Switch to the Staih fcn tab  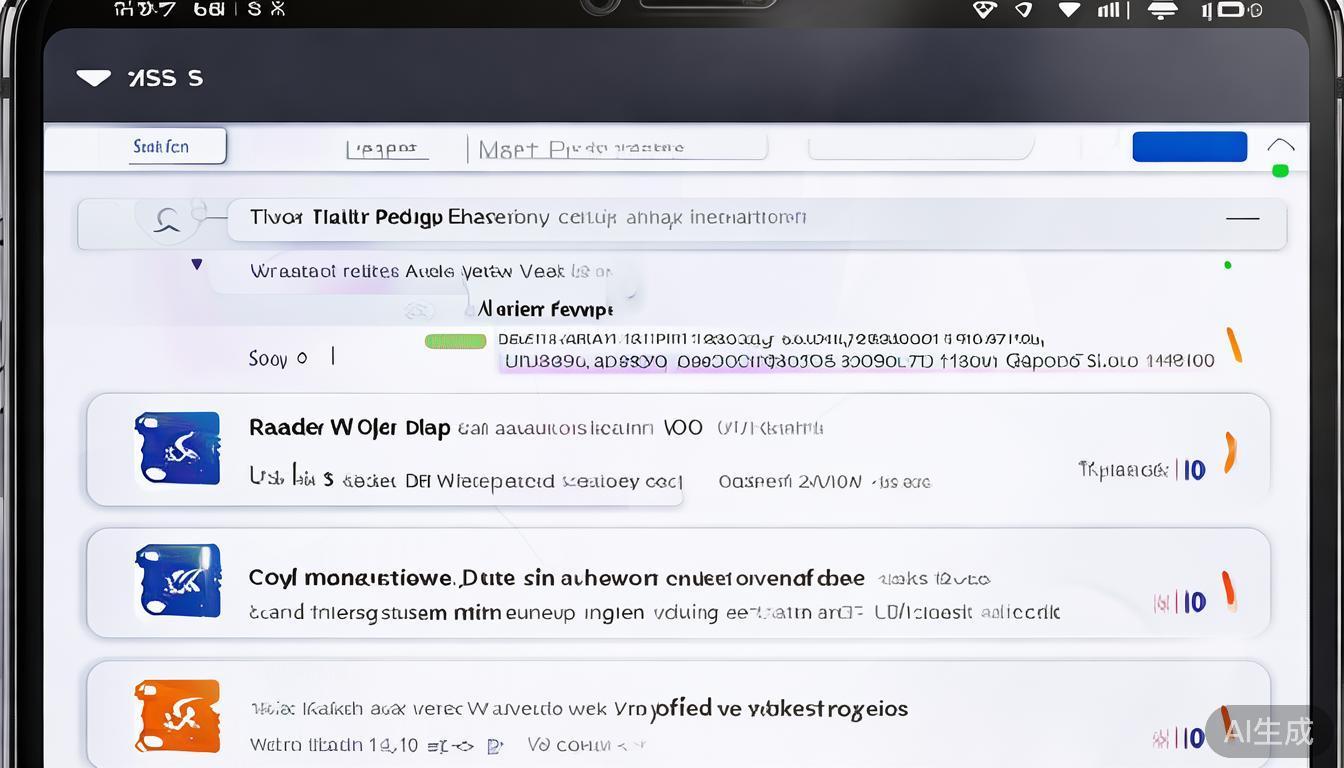pyautogui.click(x=163, y=147)
